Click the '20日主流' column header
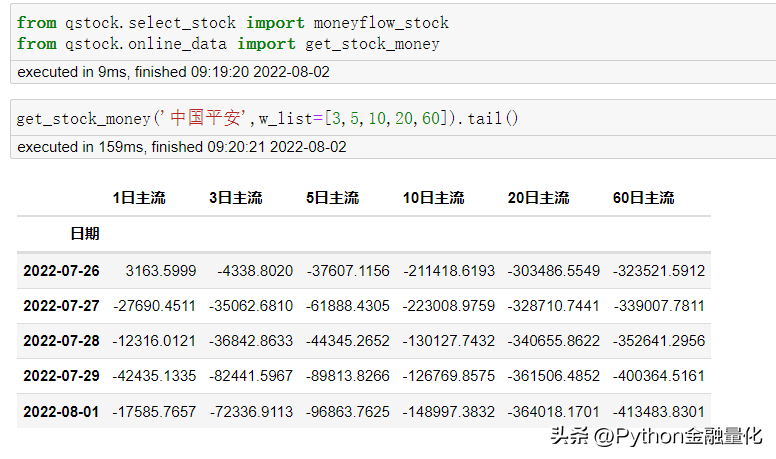 [x=538, y=198]
